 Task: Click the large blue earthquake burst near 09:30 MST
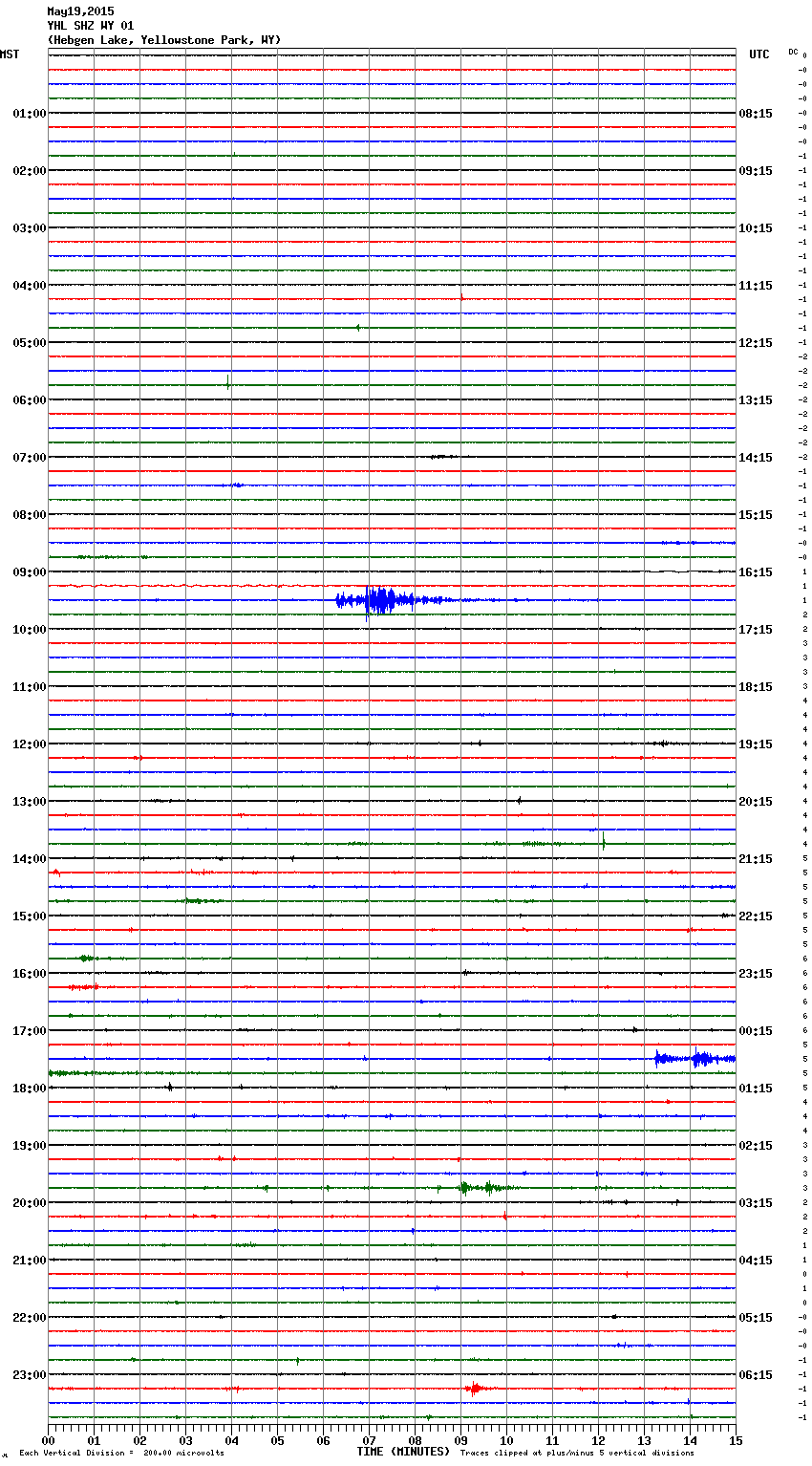(x=382, y=601)
